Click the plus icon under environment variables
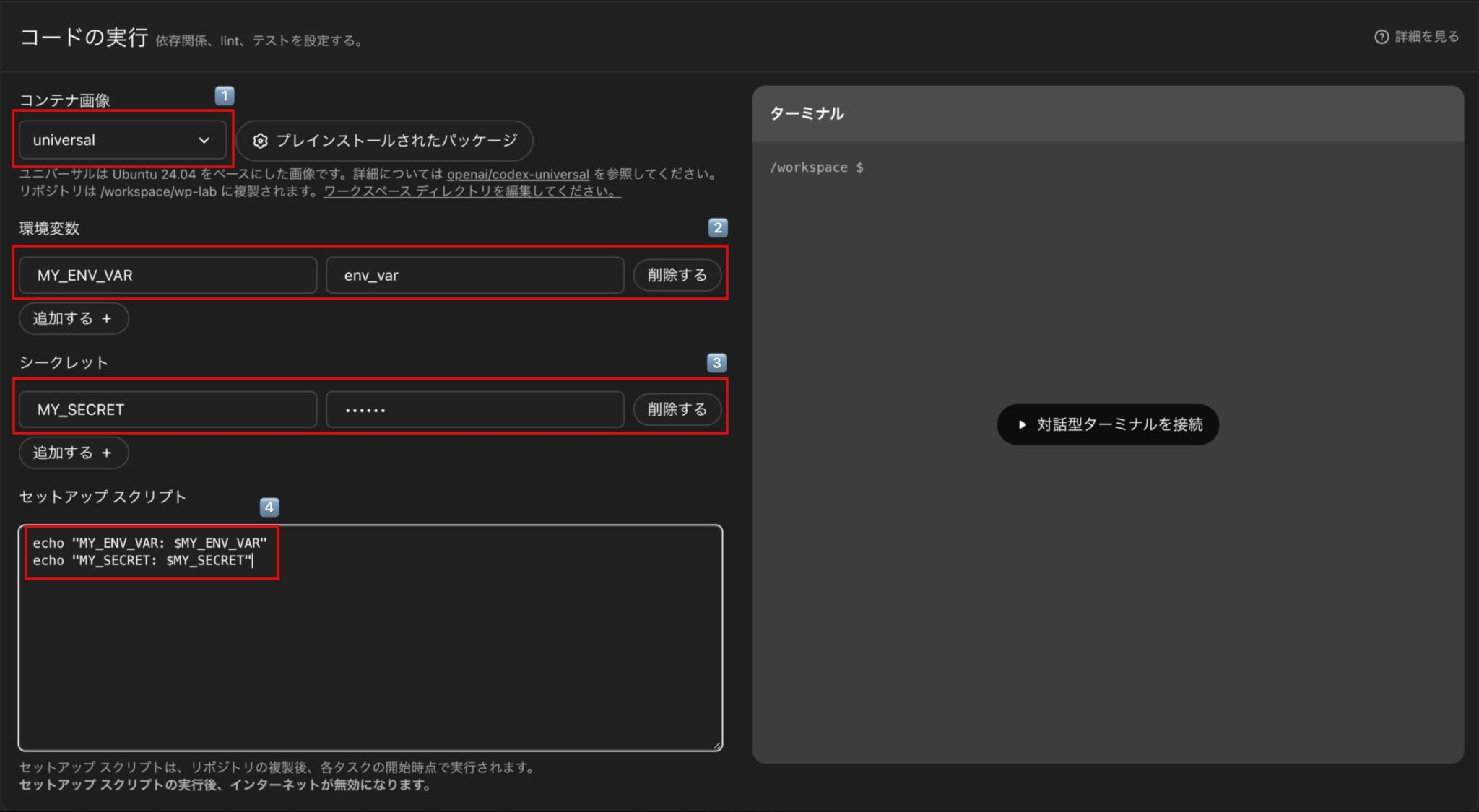Image resolution: width=1479 pixels, height=812 pixels. [x=107, y=318]
